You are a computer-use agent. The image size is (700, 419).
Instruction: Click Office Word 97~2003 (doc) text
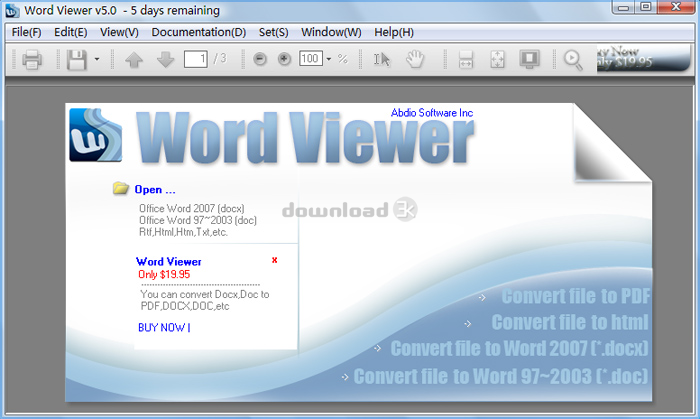click(198, 220)
